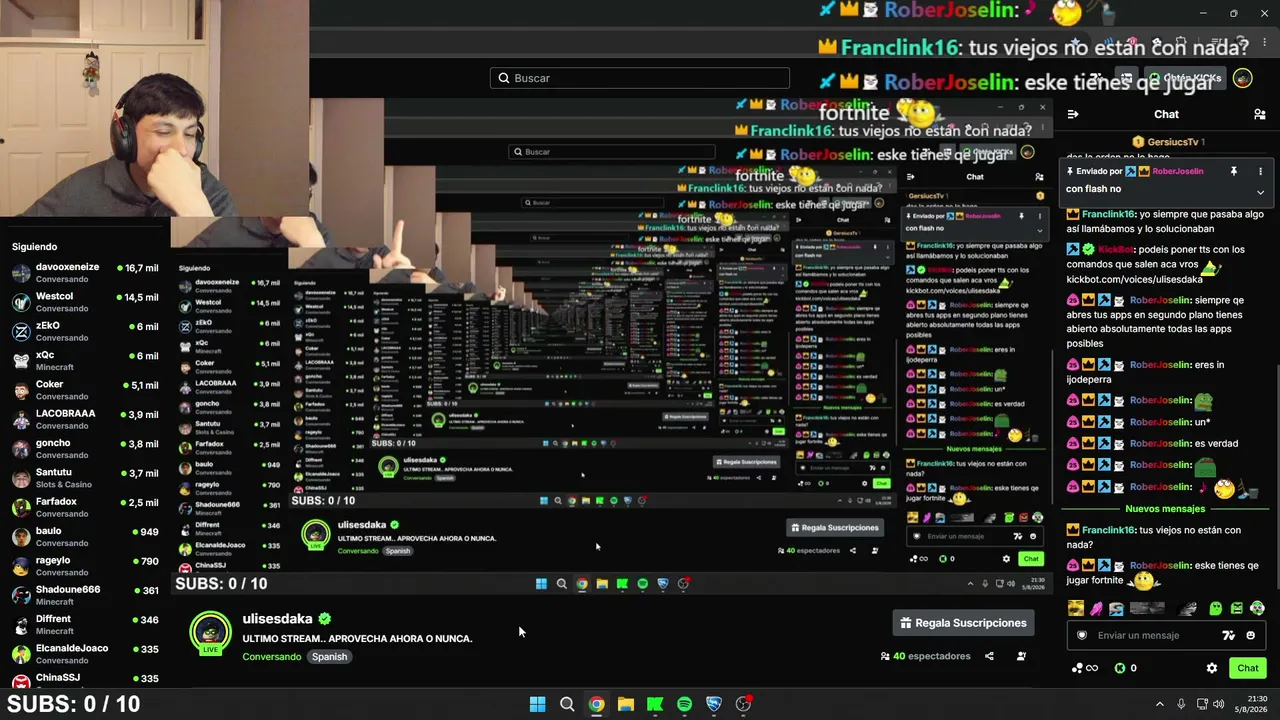Insert the gold face quick emote
Viewport: 1280px width, 720px height.
(1076, 608)
